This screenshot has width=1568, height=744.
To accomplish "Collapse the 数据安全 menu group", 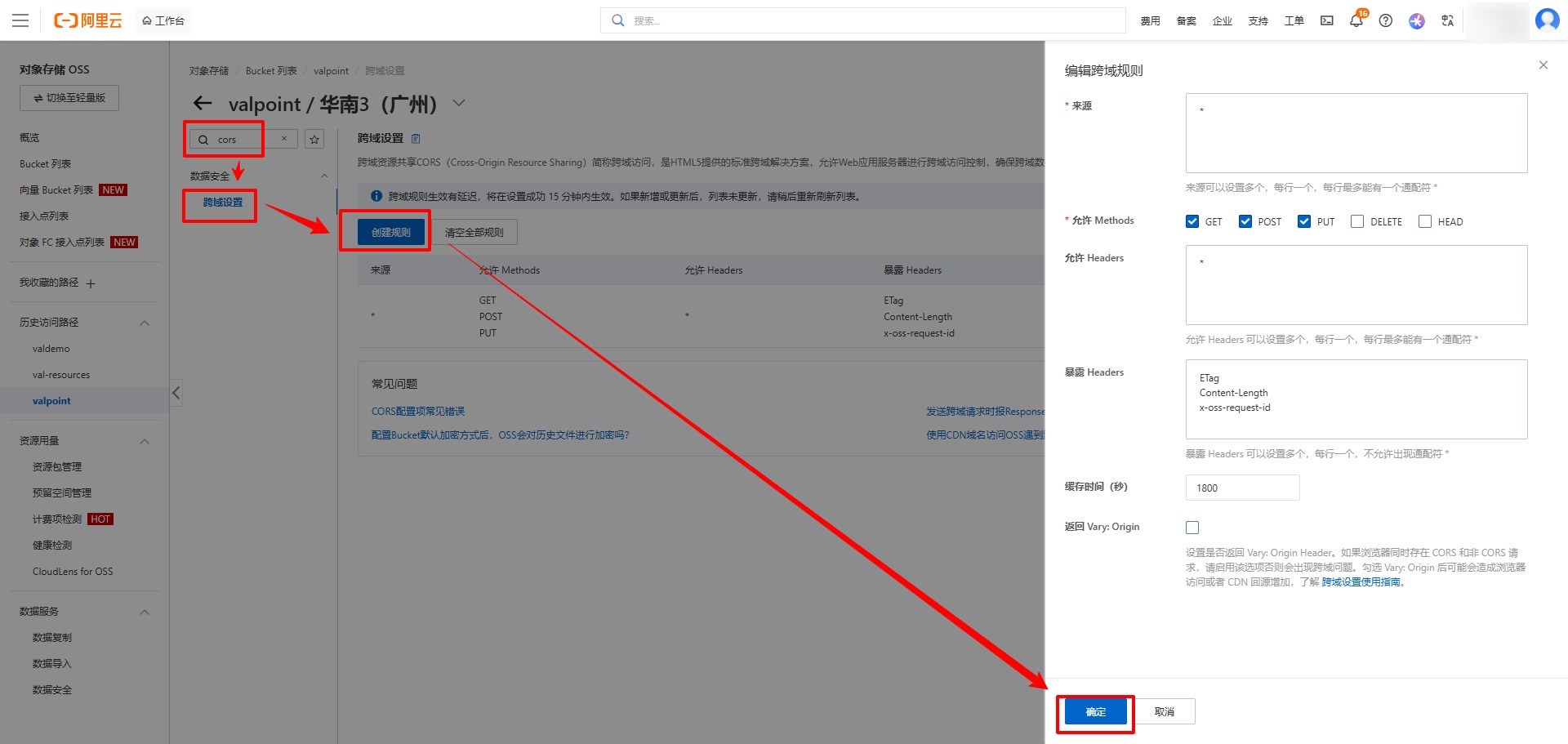I will (x=324, y=176).
